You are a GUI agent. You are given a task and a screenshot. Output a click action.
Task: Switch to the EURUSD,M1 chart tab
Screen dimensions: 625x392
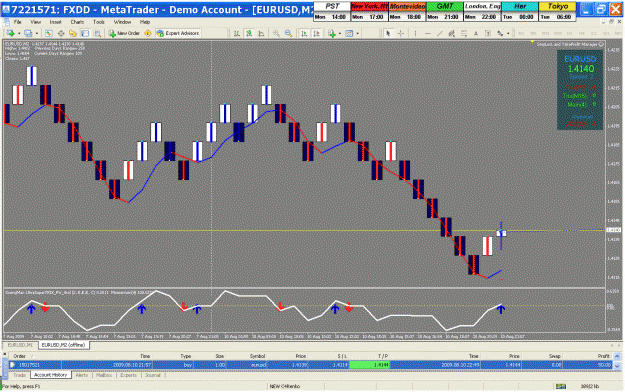click(20, 345)
